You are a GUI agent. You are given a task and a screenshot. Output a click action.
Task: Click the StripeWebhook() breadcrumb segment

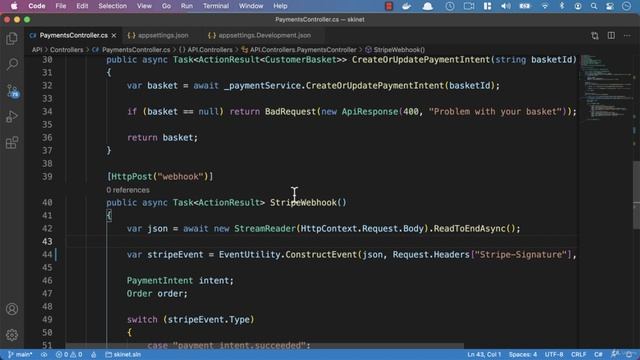395,50
